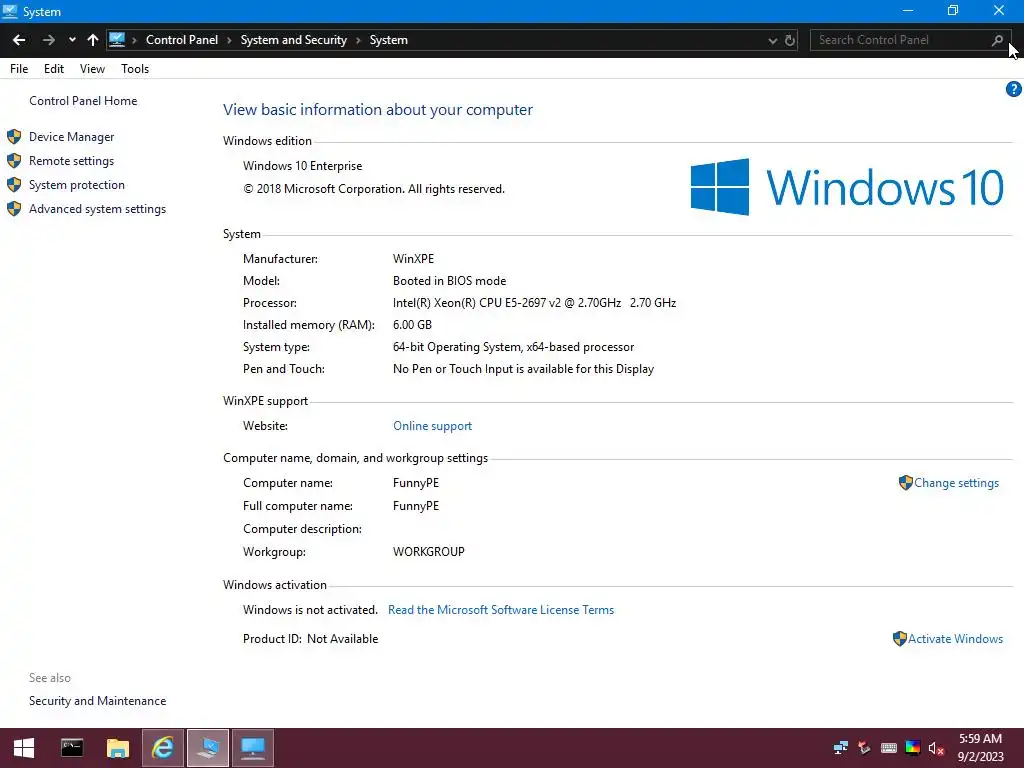The width and height of the screenshot is (1024, 768).
Task: Click the shield icon beside Change settings
Action: click(x=905, y=483)
